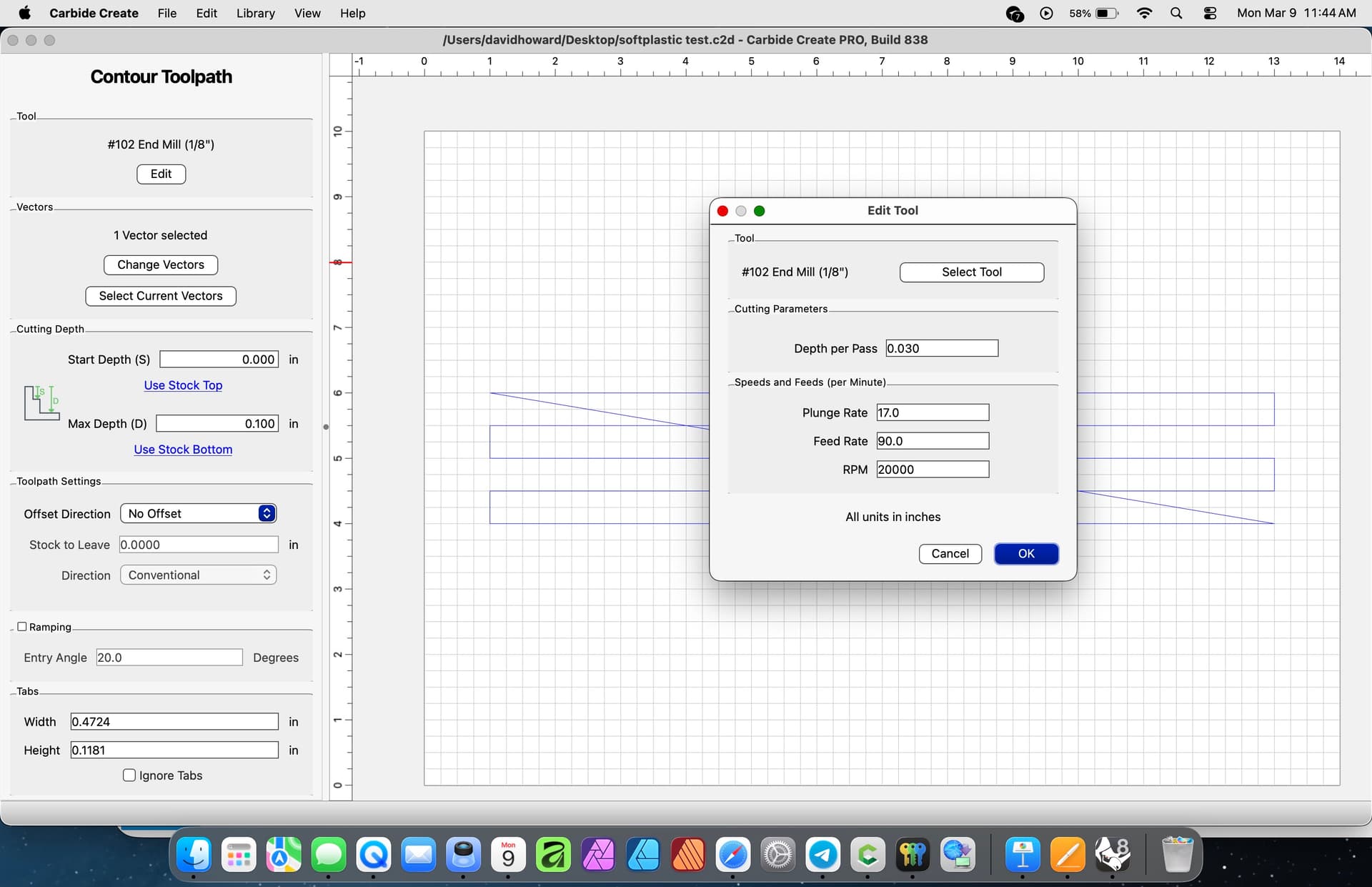The height and width of the screenshot is (887, 1372).
Task: Click the Depth per Pass field
Action: (x=941, y=349)
